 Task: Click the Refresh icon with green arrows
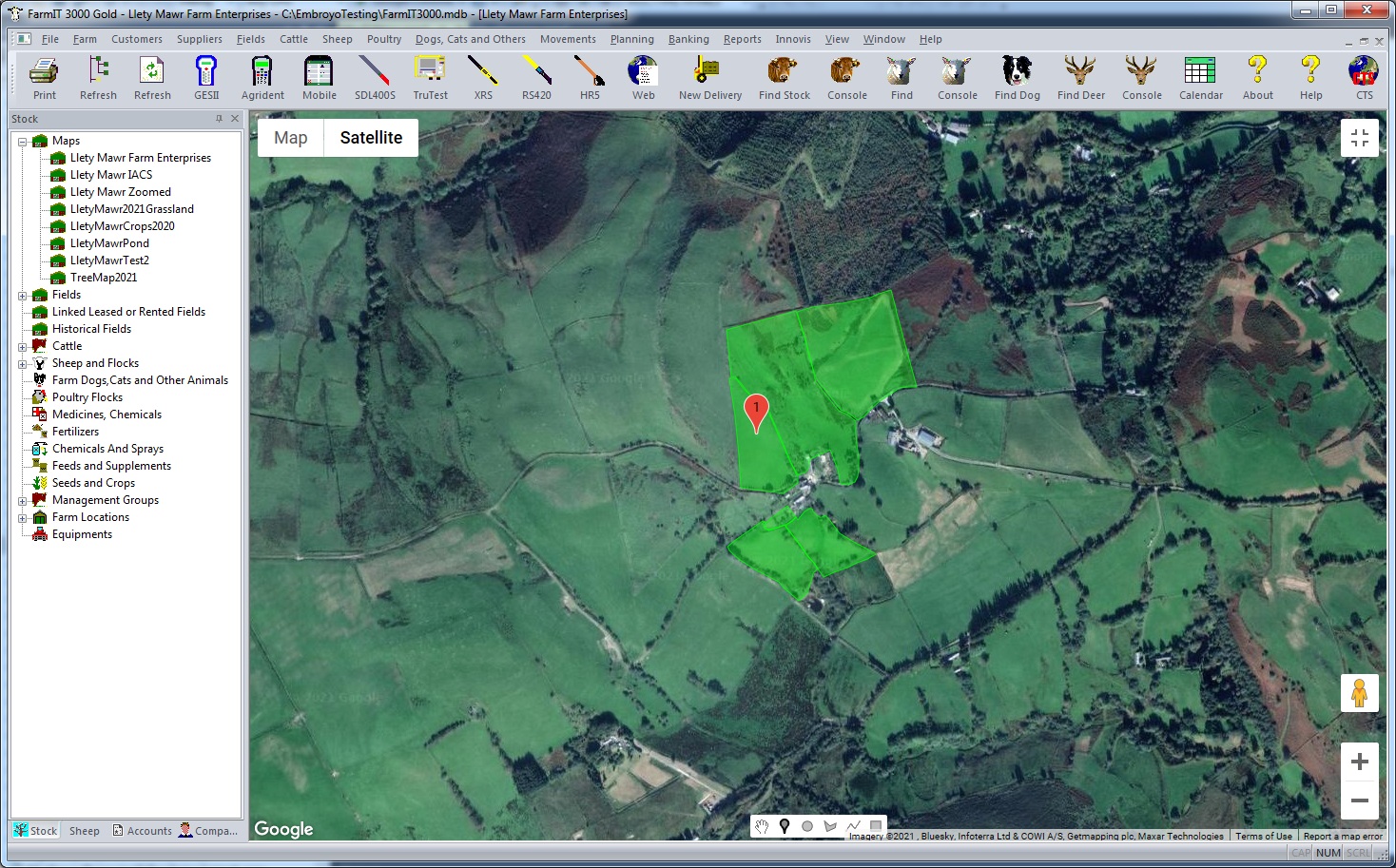152,77
